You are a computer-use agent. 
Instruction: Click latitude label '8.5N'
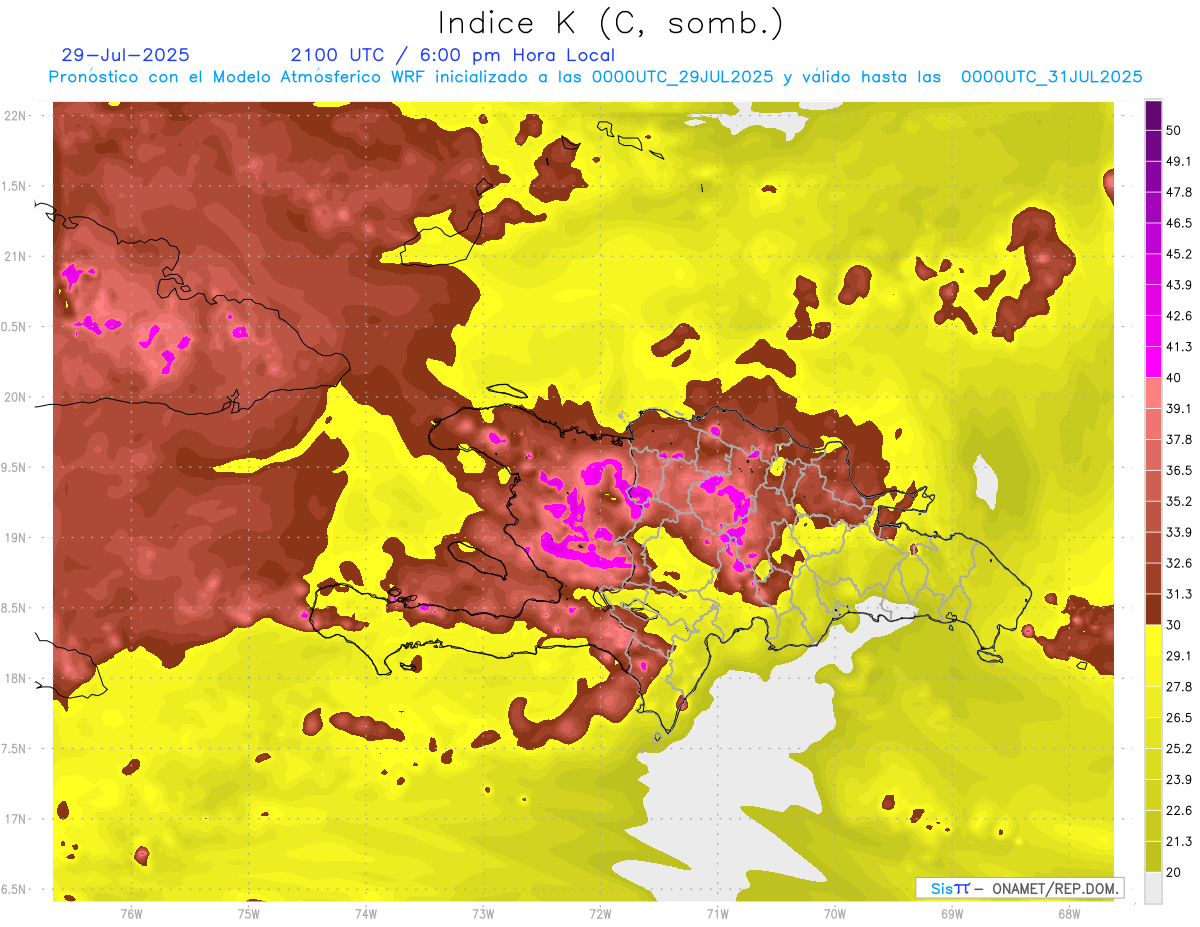click(x=15, y=608)
